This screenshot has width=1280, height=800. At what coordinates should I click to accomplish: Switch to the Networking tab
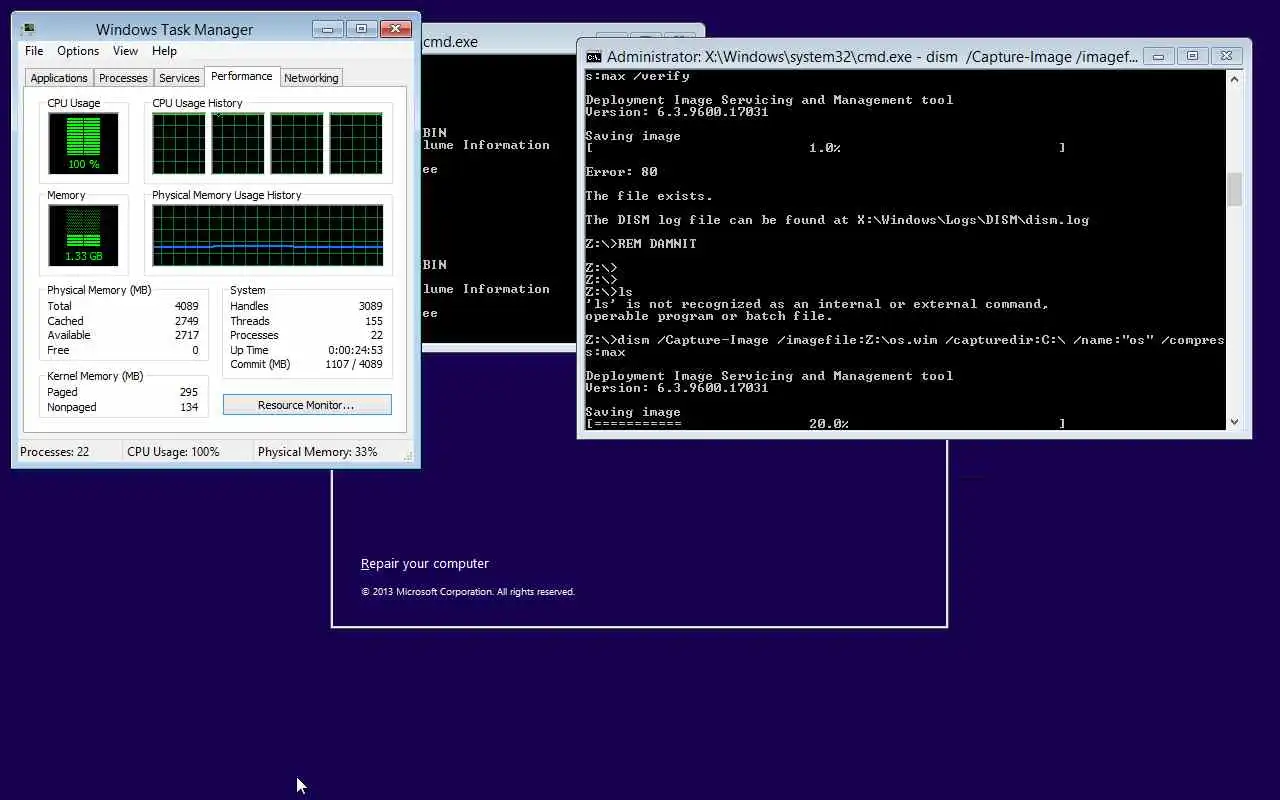pyautogui.click(x=311, y=78)
